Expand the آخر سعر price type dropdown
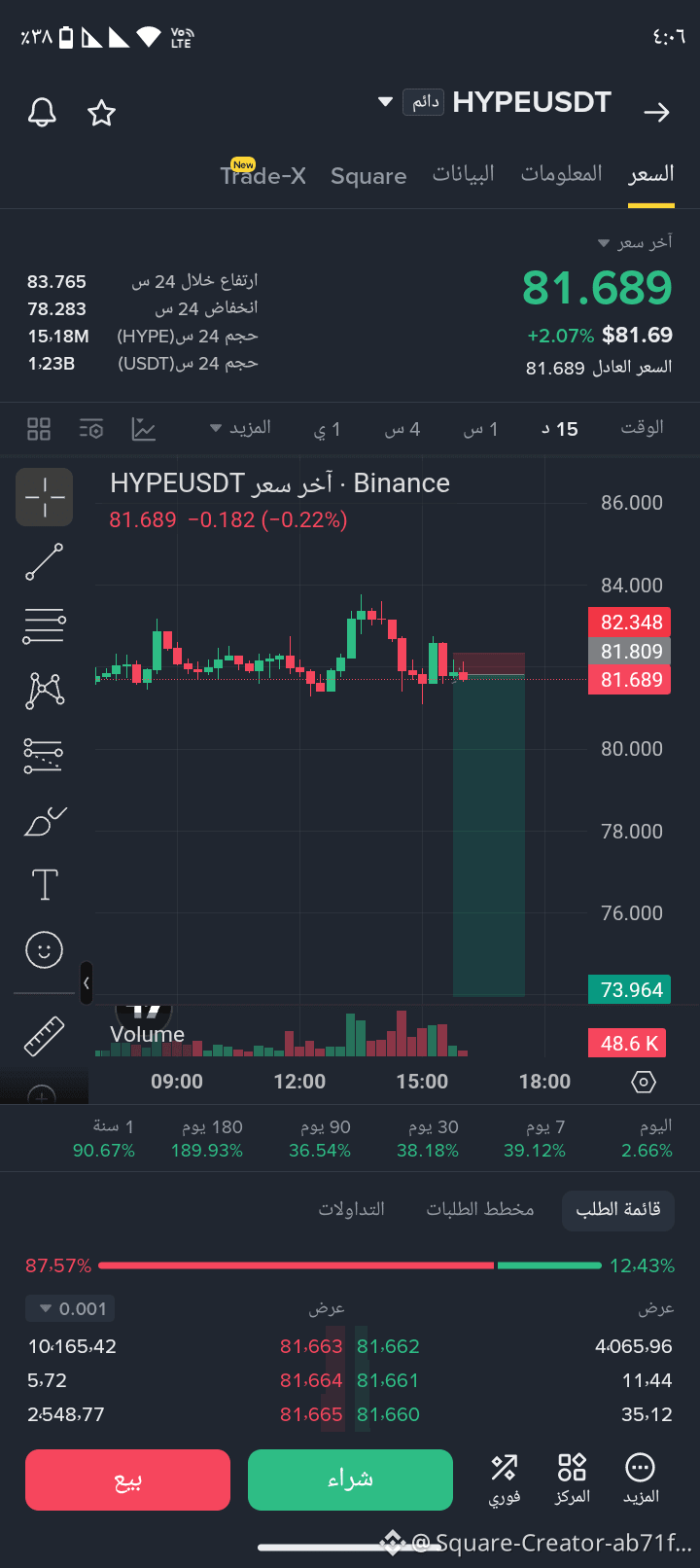The width and height of the screenshot is (700, 1568). pyautogui.click(x=635, y=242)
